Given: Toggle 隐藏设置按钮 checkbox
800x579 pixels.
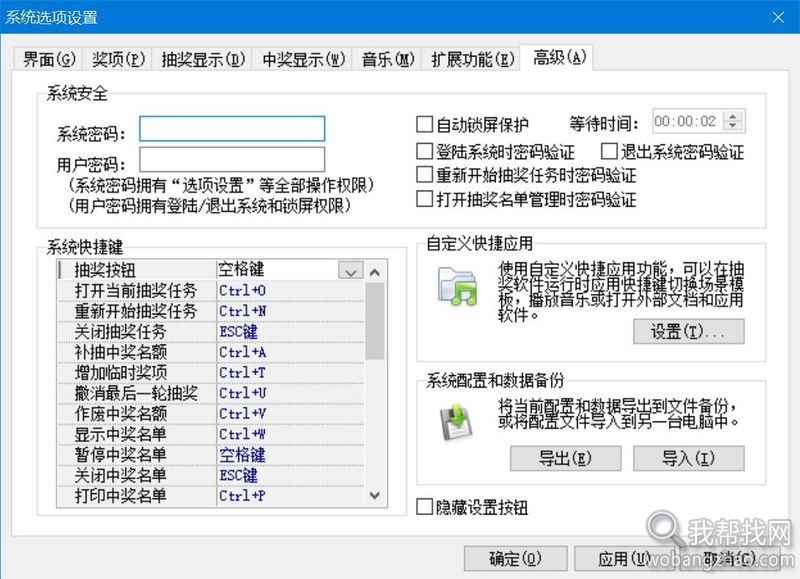Looking at the screenshot, I should 424,507.
